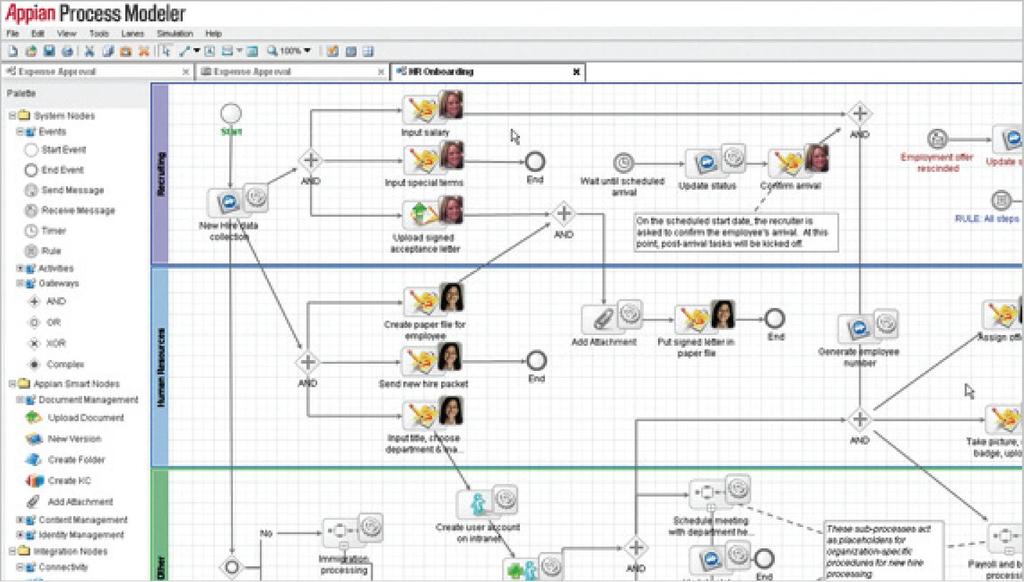Image resolution: width=1024 pixels, height=582 pixels.
Task: Open the File menu
Action: tap(12, 33)
